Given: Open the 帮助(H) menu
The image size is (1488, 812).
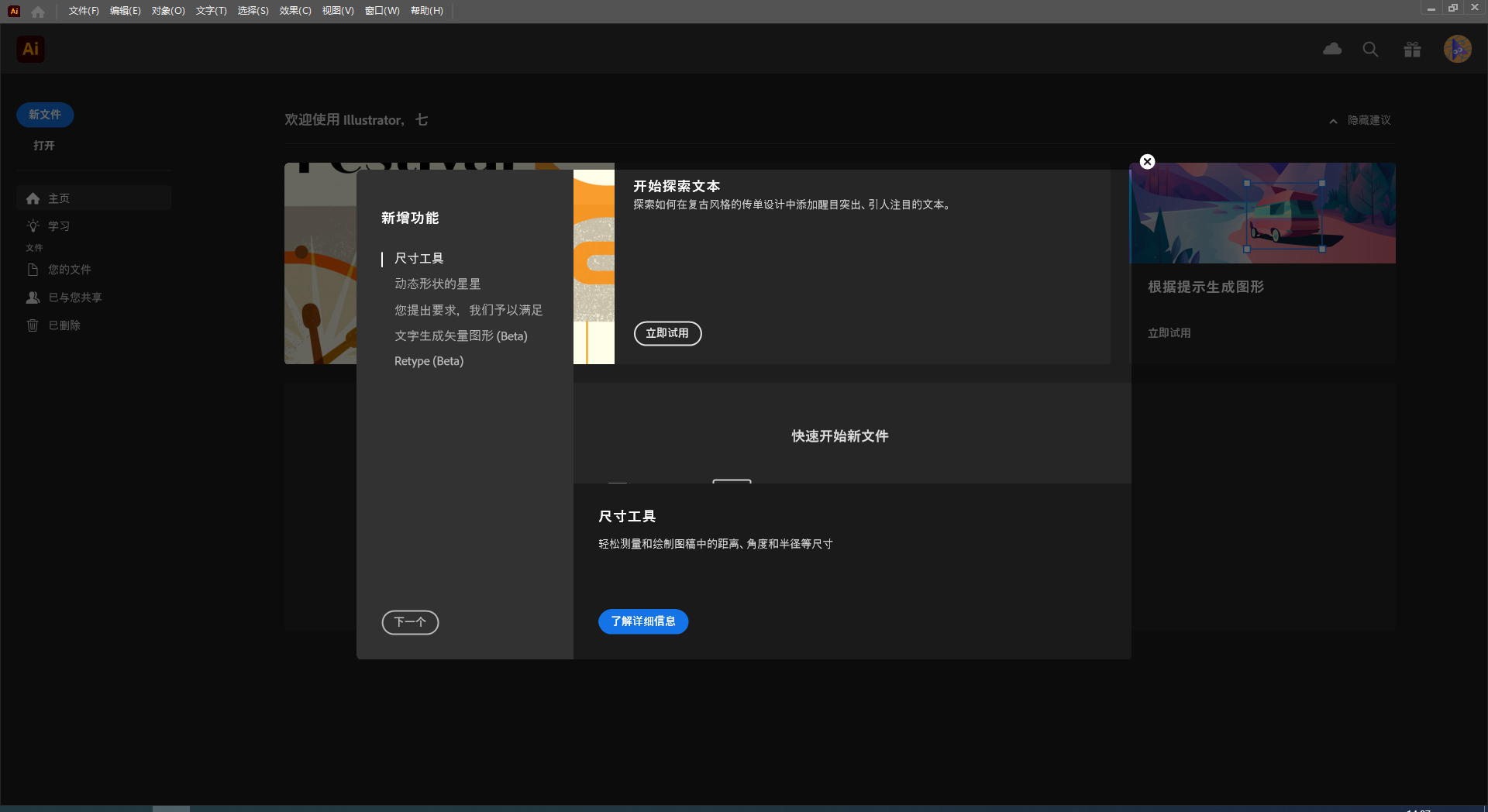Looking at the screenshot, I should (x=426, y=11).
